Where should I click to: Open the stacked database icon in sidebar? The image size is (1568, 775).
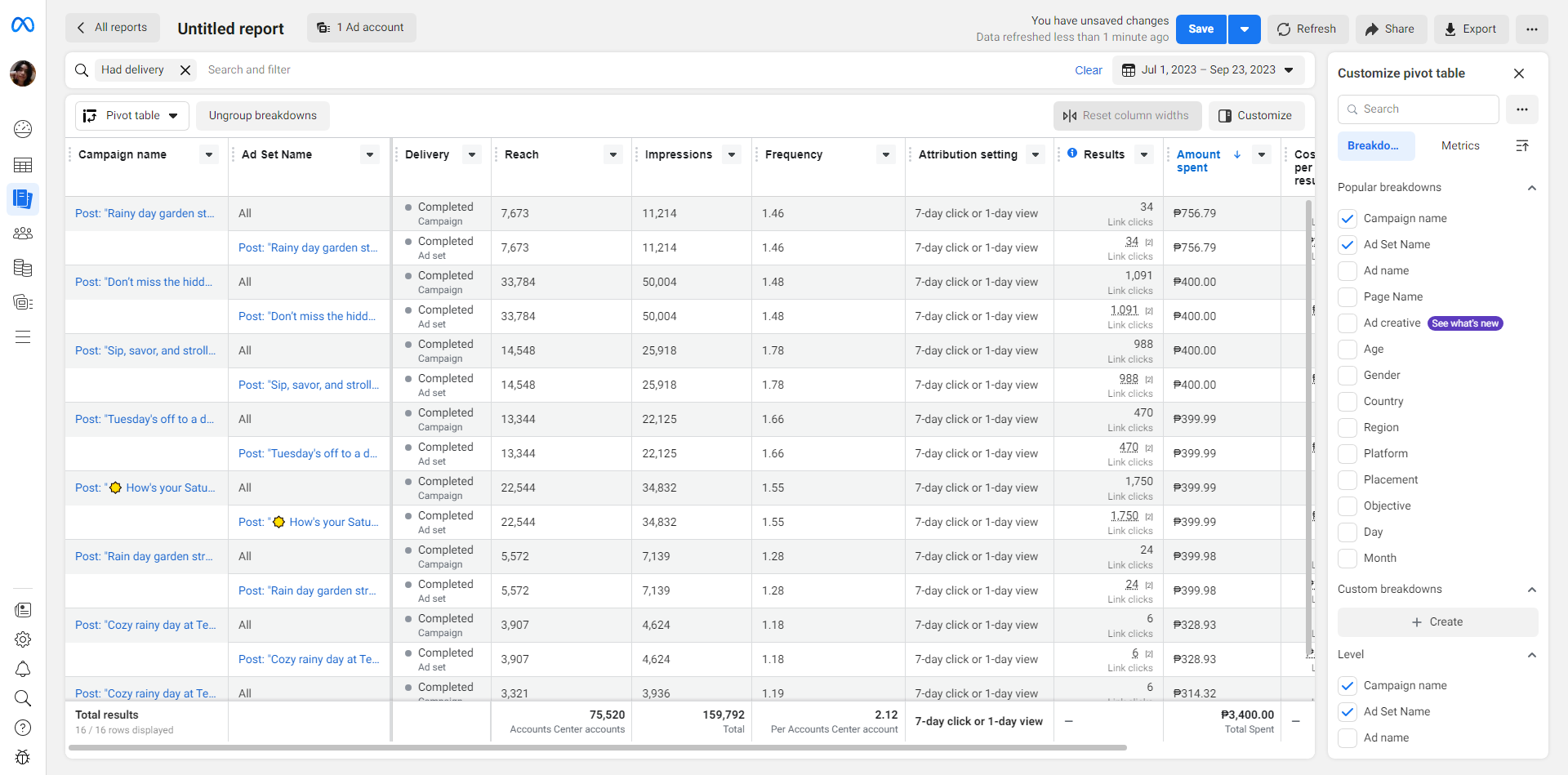(x=23, y=268)
